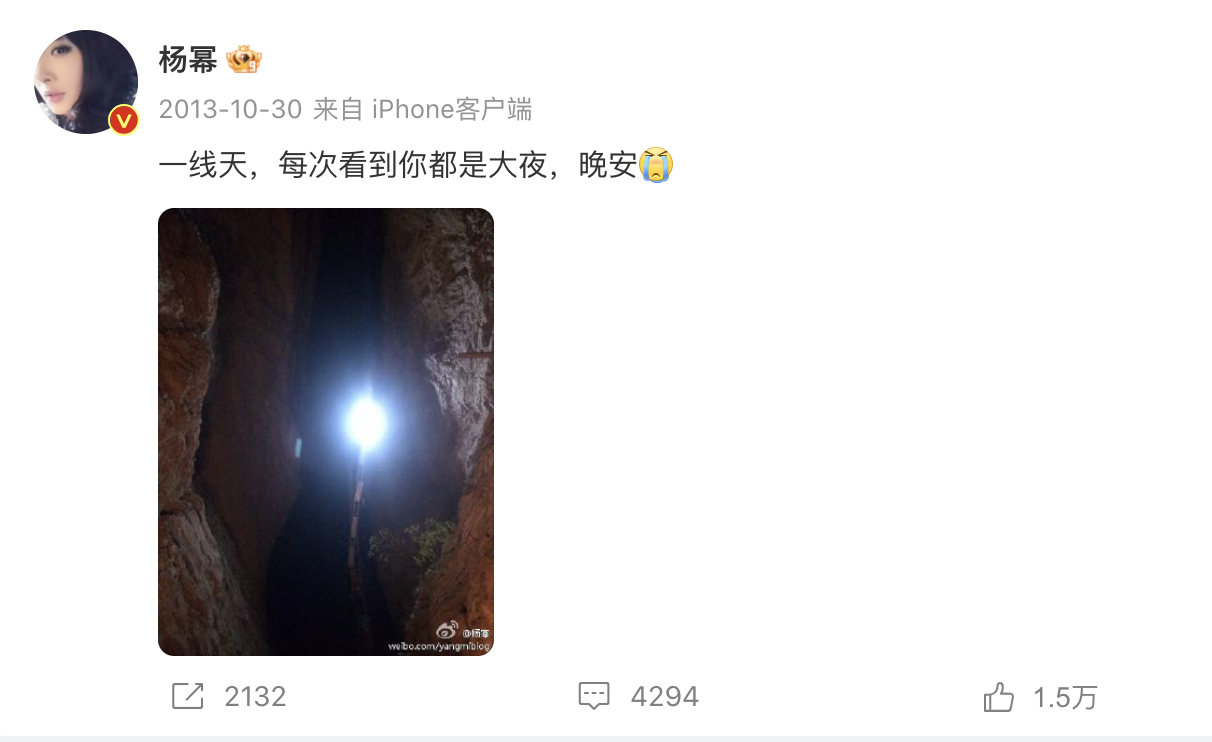Image resolution: width=1212 pixels, height=742 pixels.
Task: Click the gold crown membership badge
Action: (x=244, y=60)
